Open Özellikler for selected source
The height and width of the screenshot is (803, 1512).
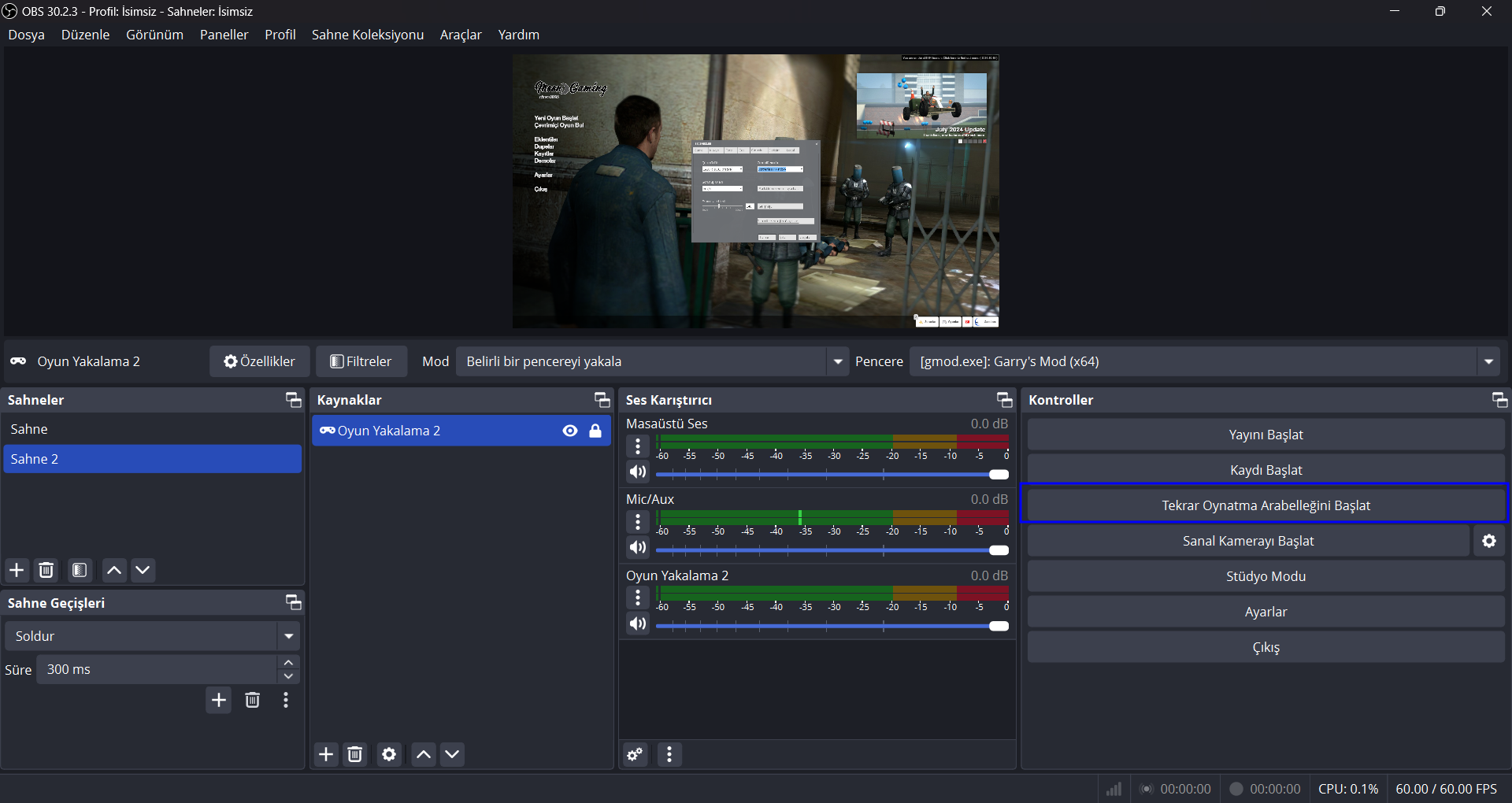[x=259, y=361]
